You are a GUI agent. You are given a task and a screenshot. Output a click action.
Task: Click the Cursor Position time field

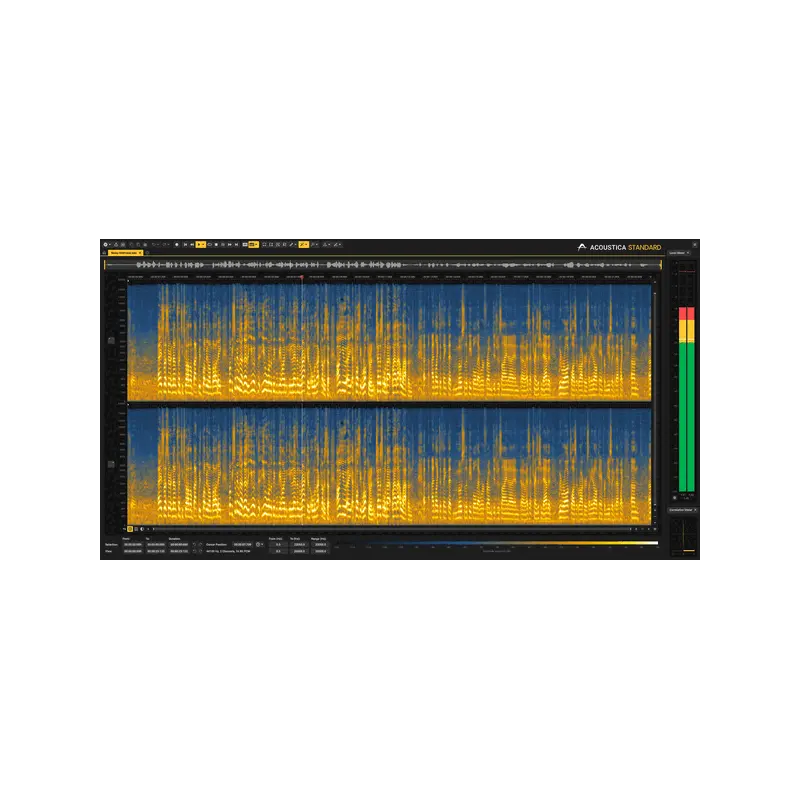click(x=242, y=544)
